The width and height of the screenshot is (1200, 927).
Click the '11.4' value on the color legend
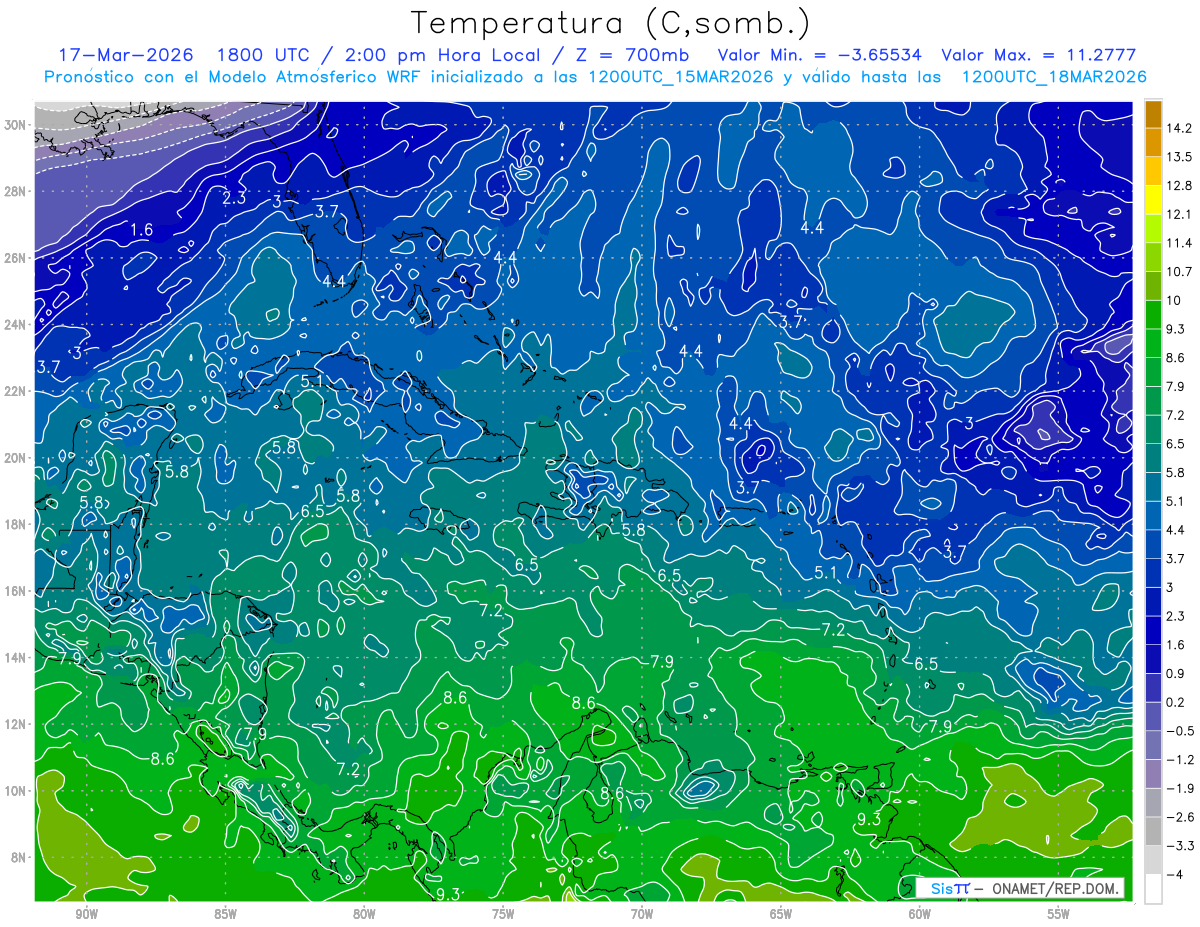coord(1179,243)
